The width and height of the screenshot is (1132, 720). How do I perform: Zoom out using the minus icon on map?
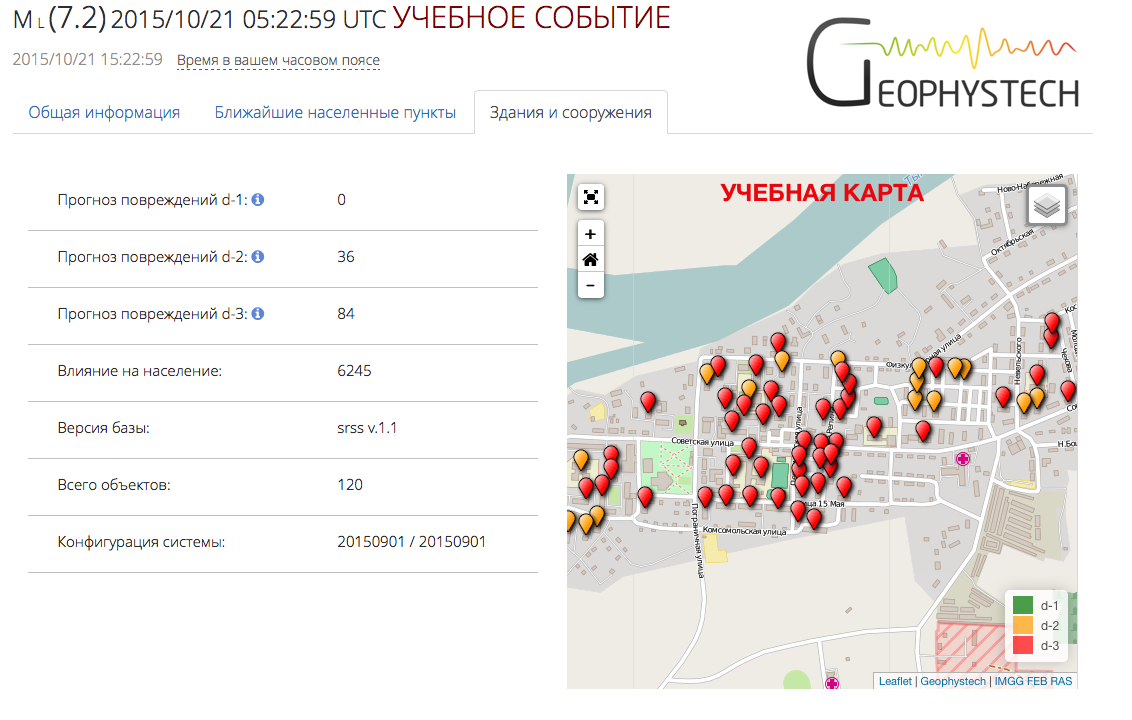(x=591, y=285)
